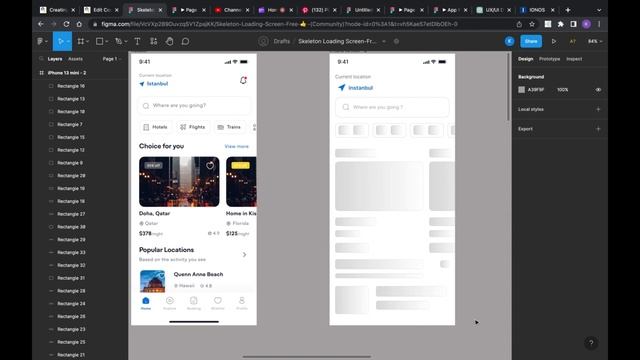Add Export setting with plus icon

598,129
